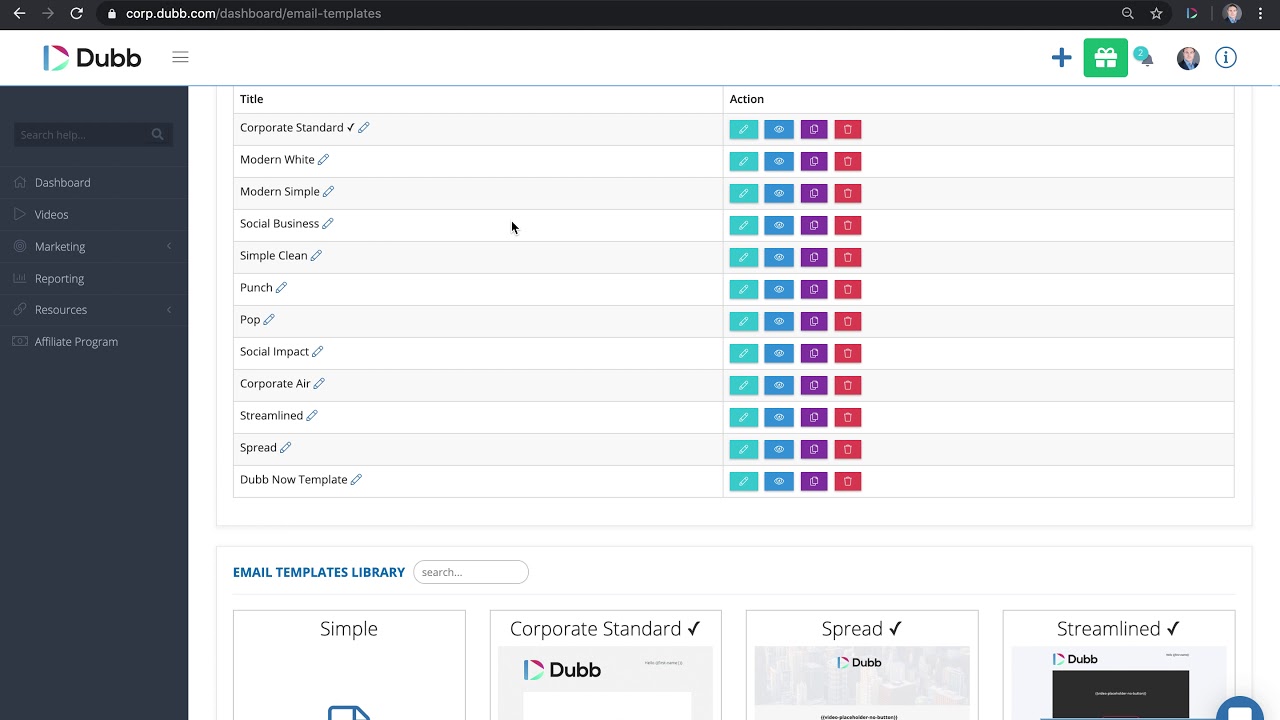Image resolution: width=1280 pixels, height=720 pixels.
Task: Preview the Social Business template
Action: [x=779, y=225]
